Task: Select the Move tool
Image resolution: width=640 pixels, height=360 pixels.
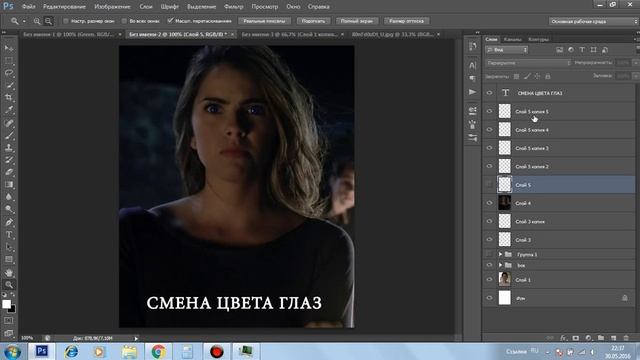Action: click(x=9, y=49)
